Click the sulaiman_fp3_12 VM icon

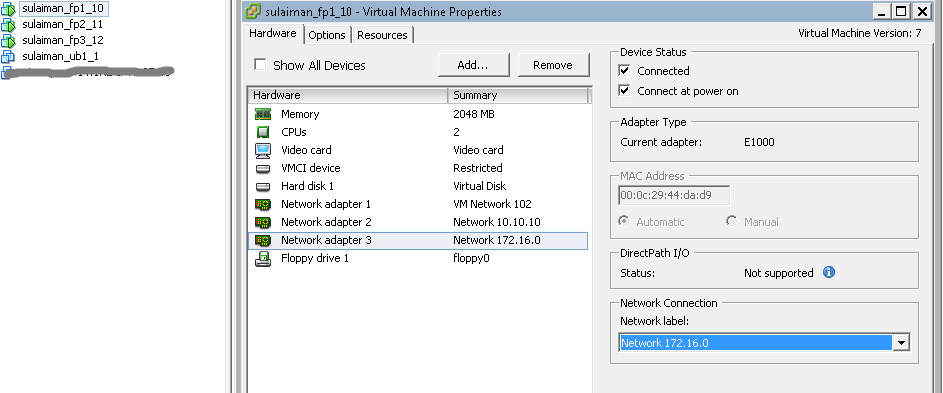tap(8, 40)
